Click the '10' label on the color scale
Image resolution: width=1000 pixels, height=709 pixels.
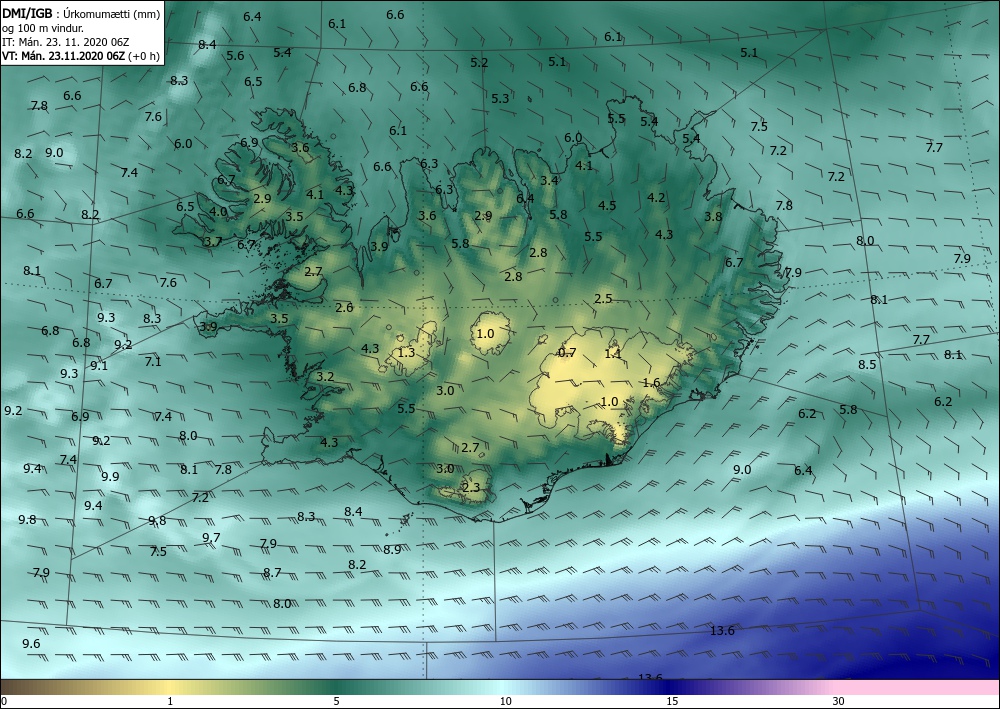point(506,701)
